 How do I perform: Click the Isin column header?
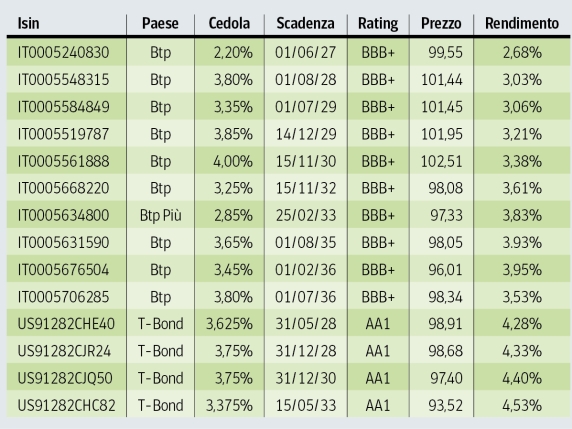click(28, 24)
